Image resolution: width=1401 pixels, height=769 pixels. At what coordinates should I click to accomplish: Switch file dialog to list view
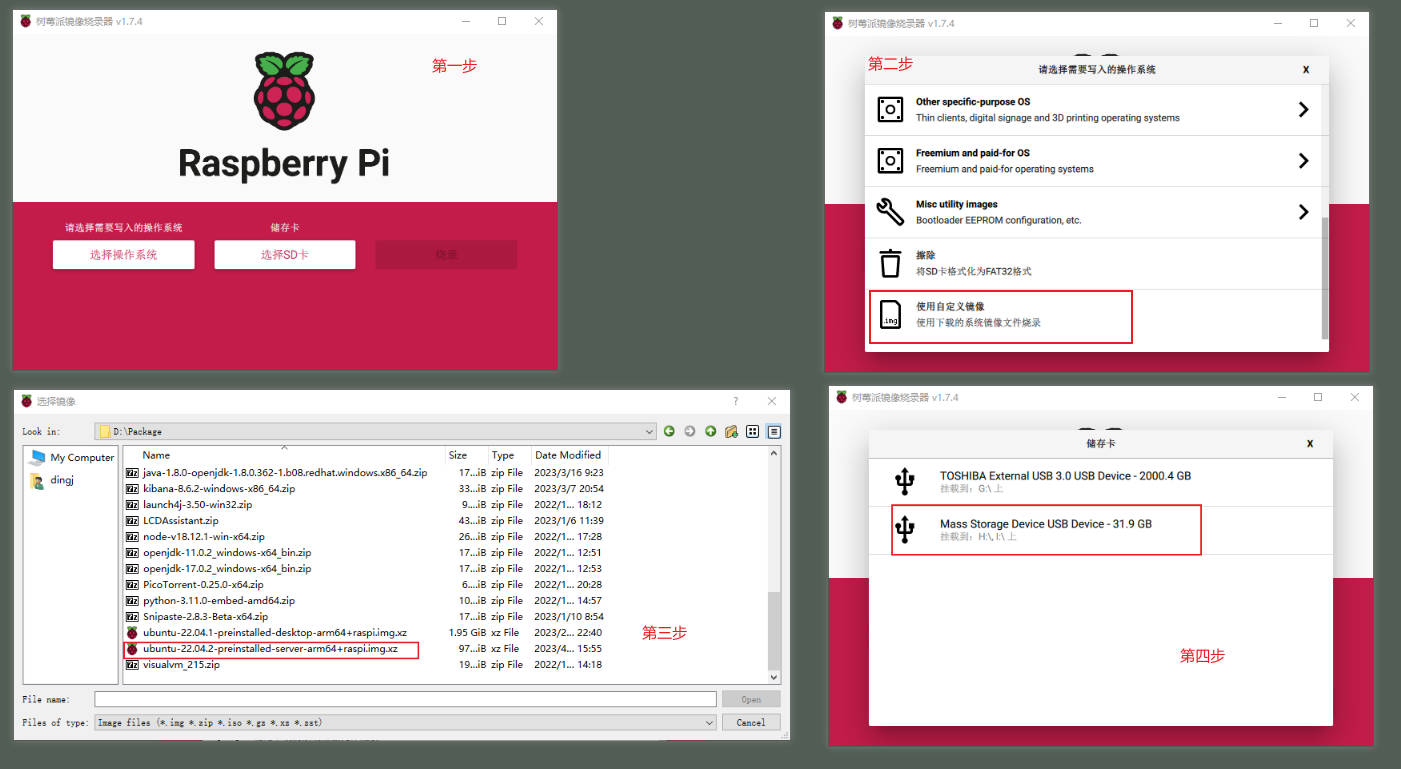(x=753, y=431)
